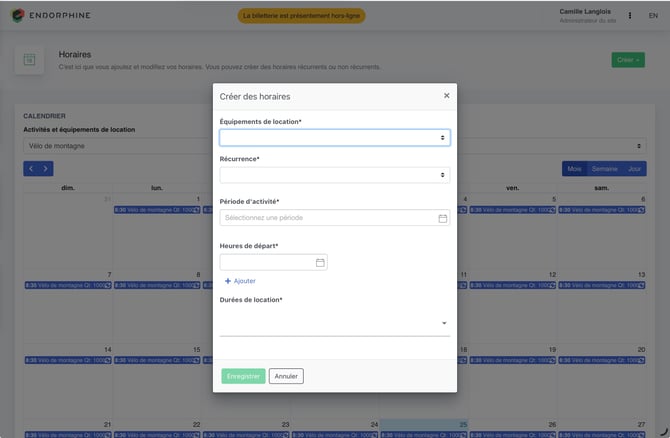Image resolution: width=670 pixels, height=438 pixels.
Task: Switch language to EN
Action: pyautogui.click(x=653, y=15)
